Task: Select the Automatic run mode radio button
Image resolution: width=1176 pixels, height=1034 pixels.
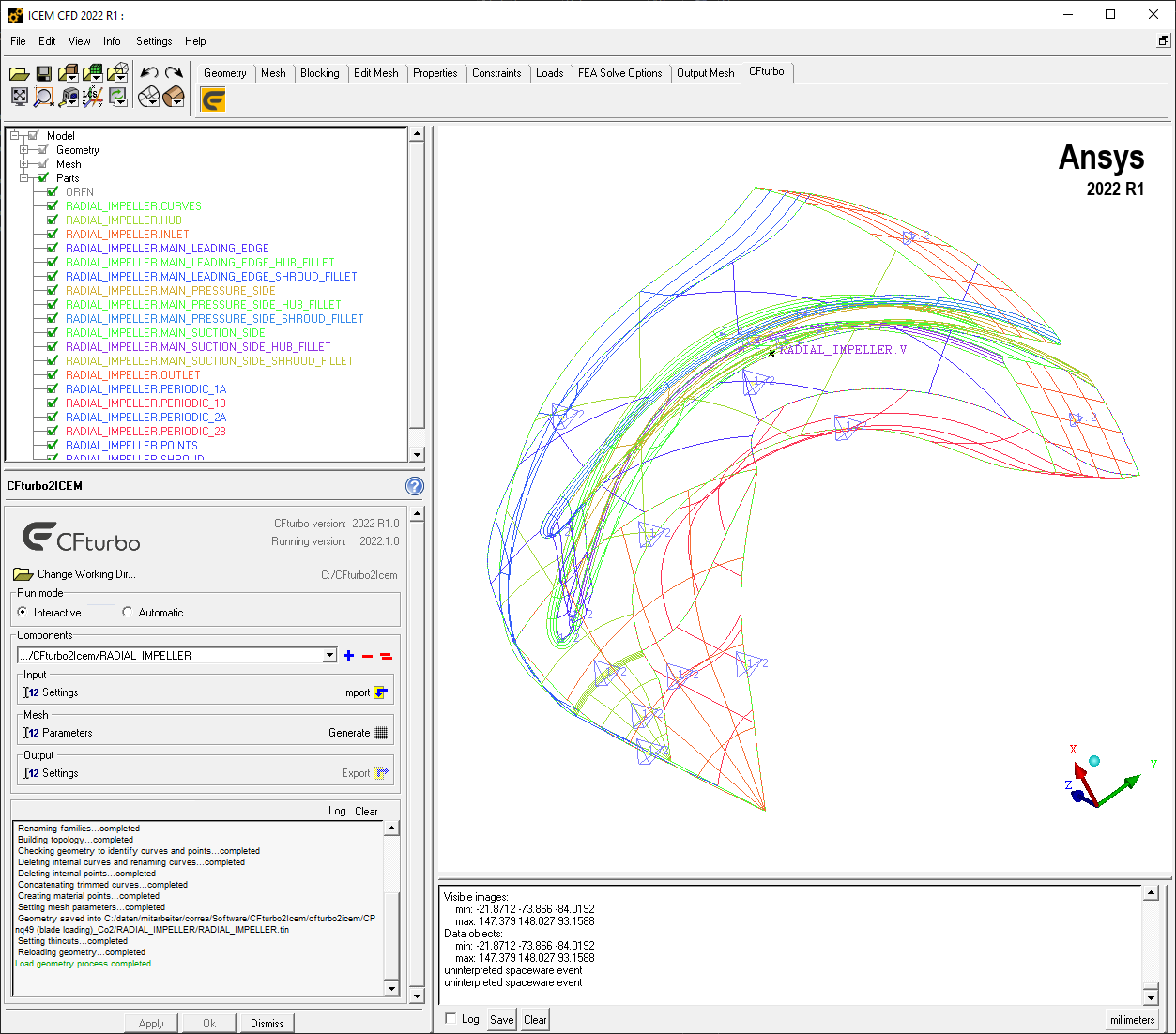Action: pos(128,612)
